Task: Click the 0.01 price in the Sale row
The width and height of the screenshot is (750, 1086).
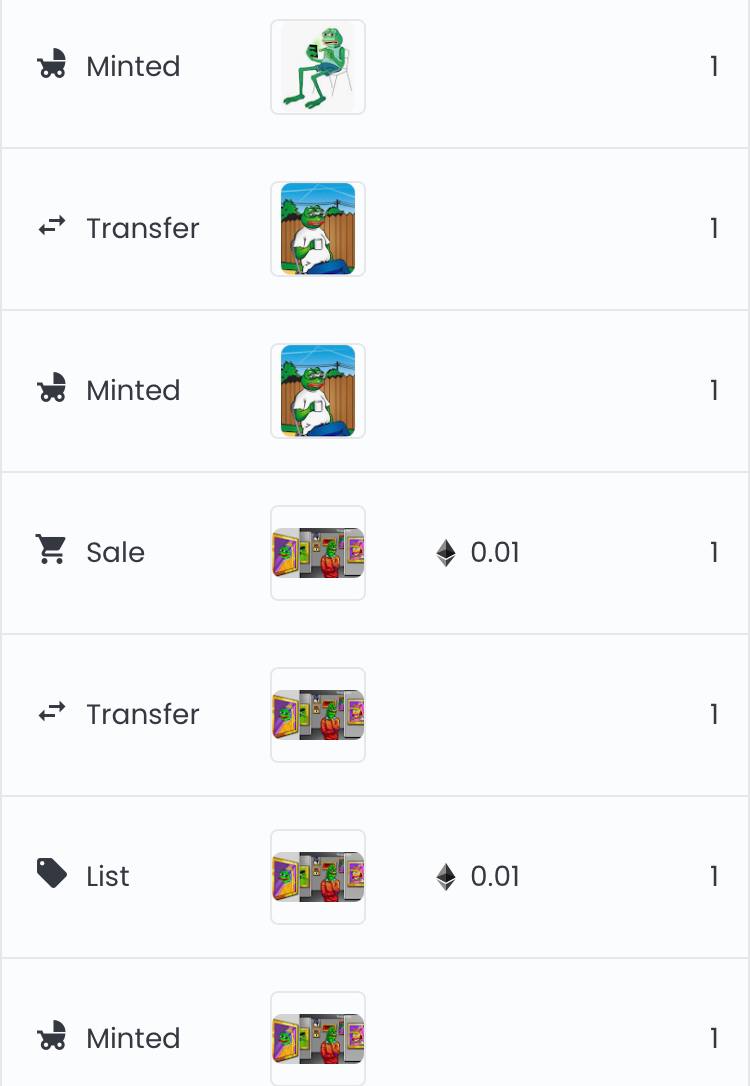Action: pos(495,553)
